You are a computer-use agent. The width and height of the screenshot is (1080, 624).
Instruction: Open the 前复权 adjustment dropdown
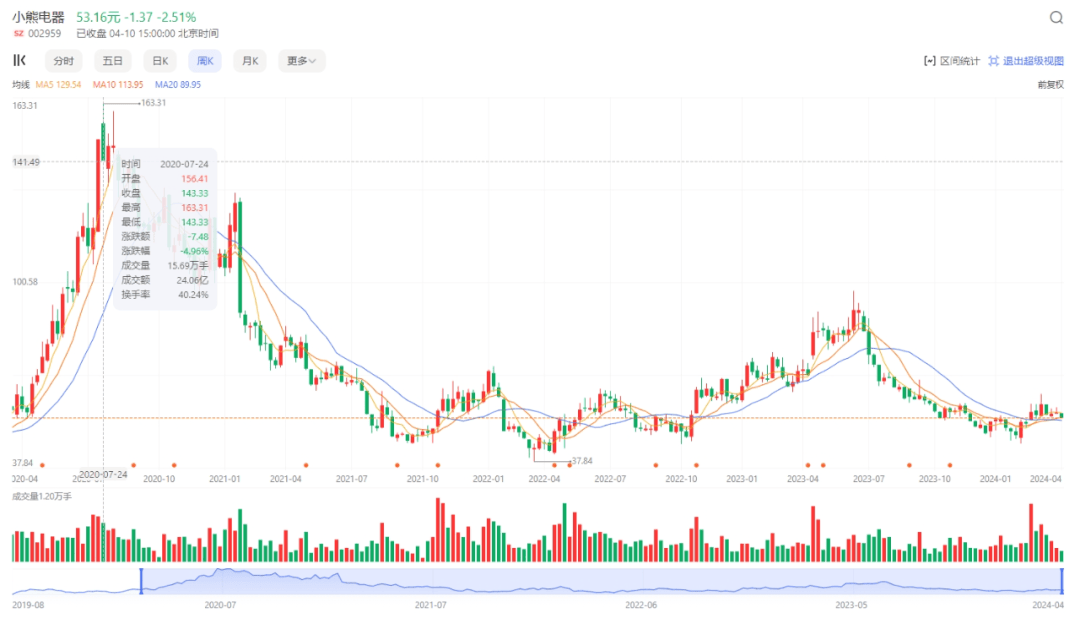click(x=1050, y=85)
